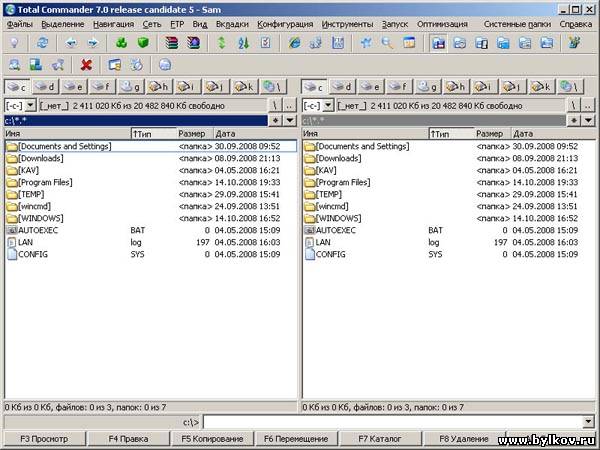Click the unpack archive icon with arrow
The height and width of the screenshot is (450, 600).
click(194, 42)
